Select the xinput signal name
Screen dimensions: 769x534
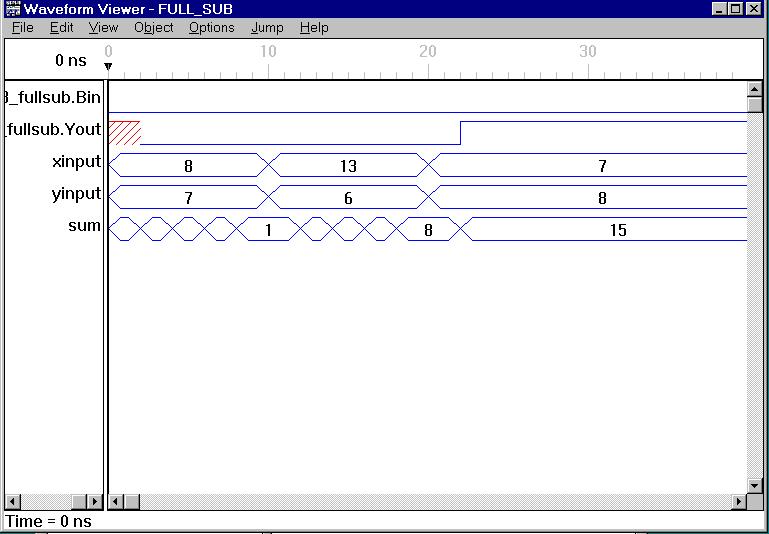click(x=76, y=162)
